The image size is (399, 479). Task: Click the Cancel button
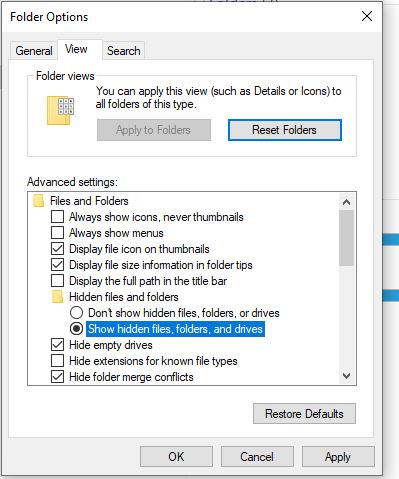pos(257,457)
